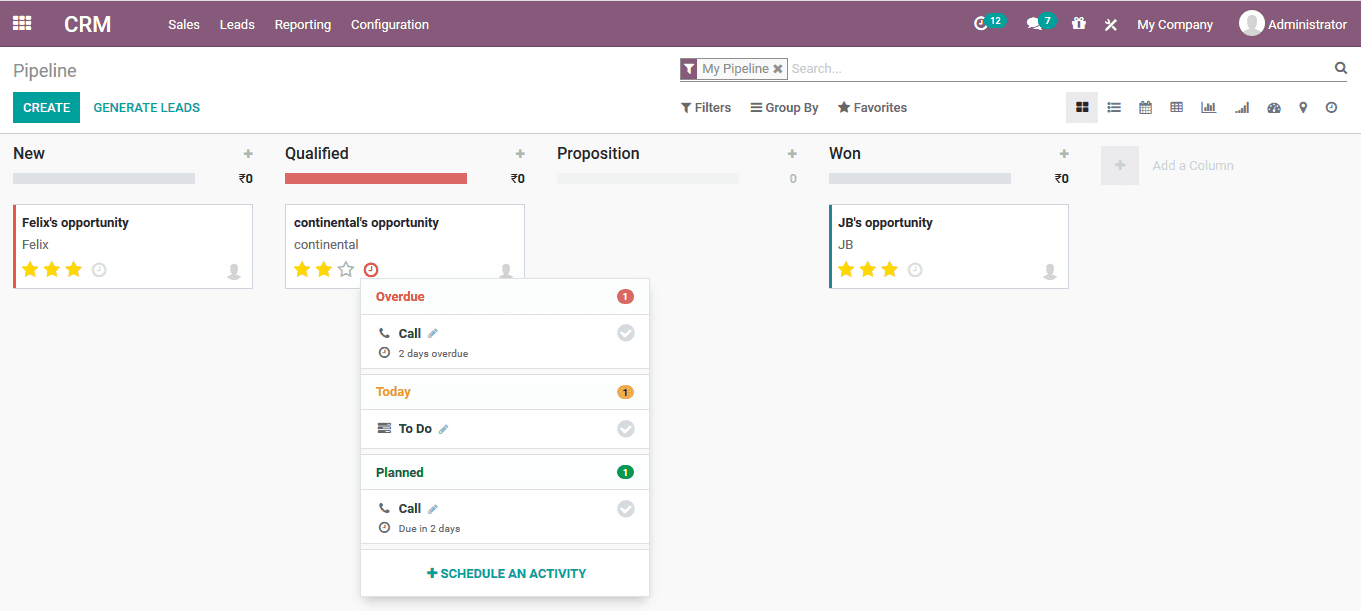This screenshot has width=1361, height=611.
Task: Mark the To Do activity as done
Action: [x=626, y=428]
